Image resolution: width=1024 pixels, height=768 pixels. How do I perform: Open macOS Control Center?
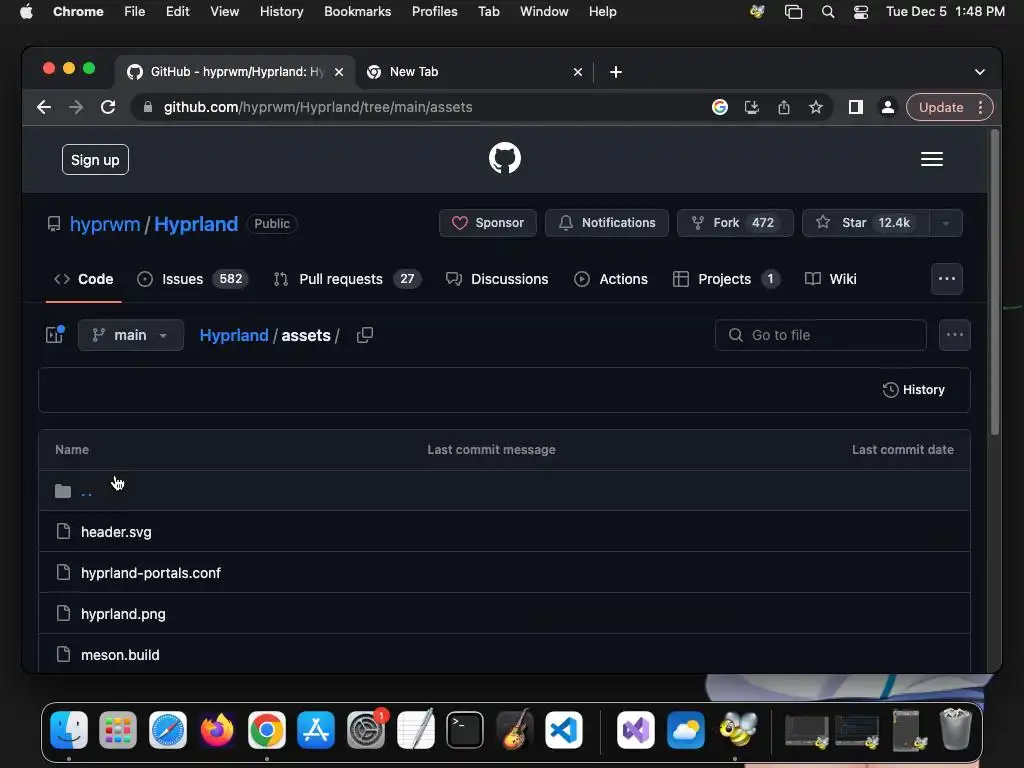(861, 12)
